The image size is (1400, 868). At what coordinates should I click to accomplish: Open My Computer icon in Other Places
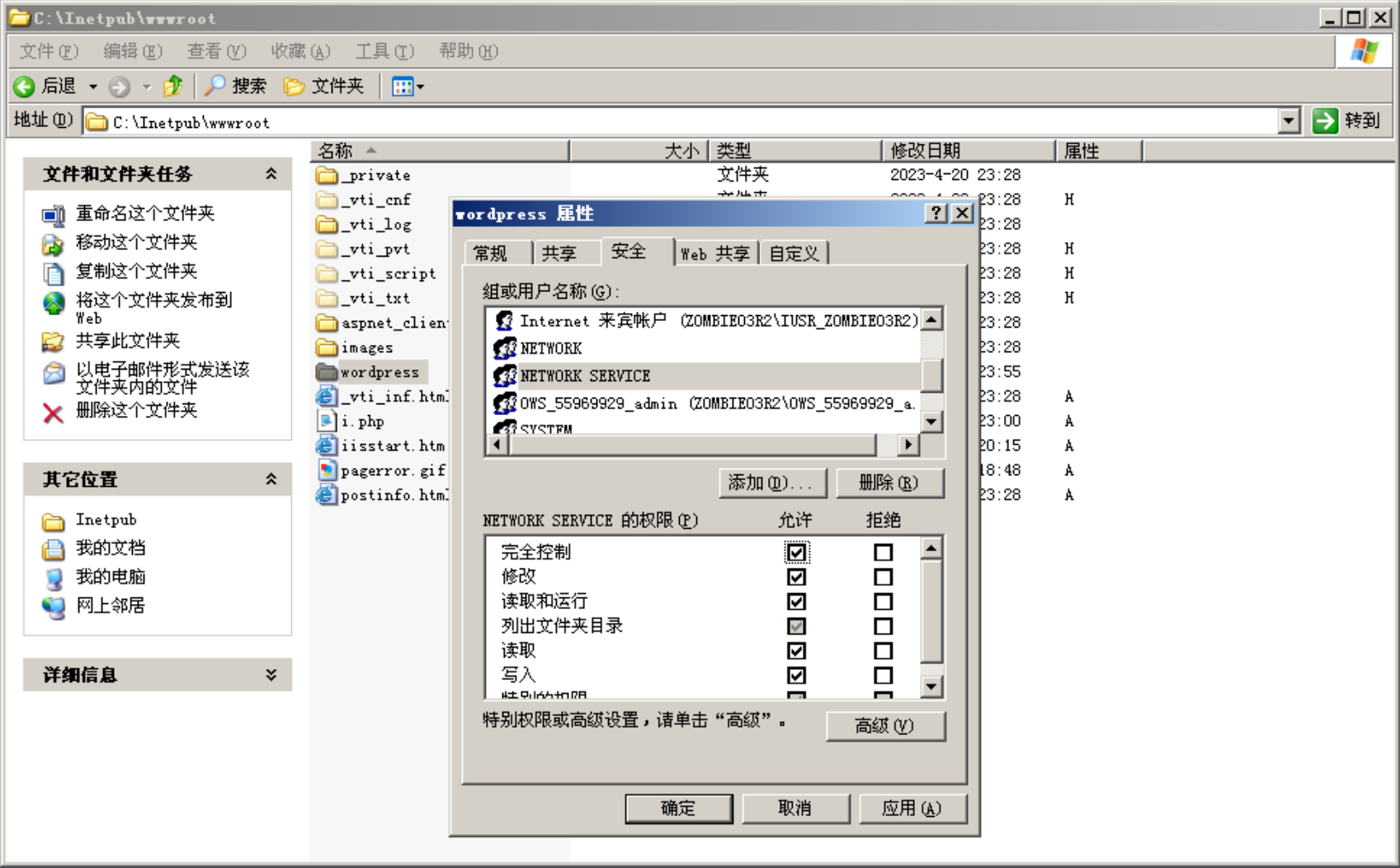[53, 578]
